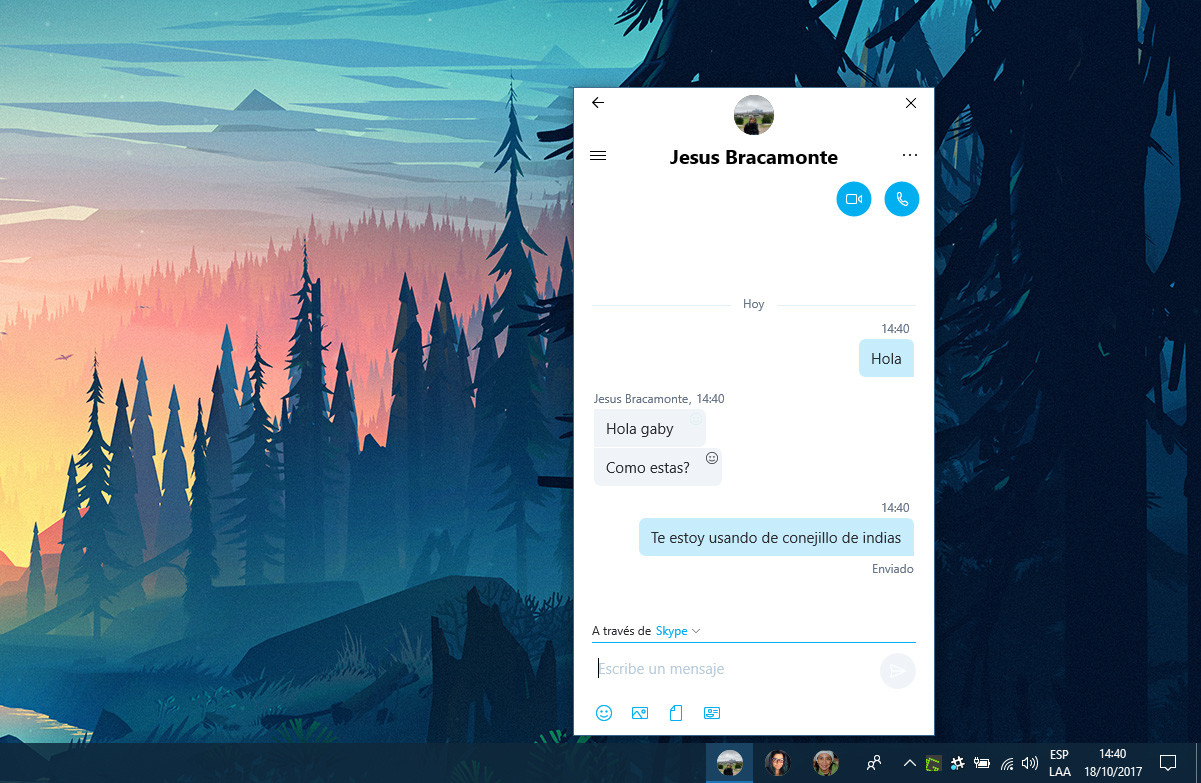1201x783 pixels.
Task: Click the 'Enviado' status label
Action: click(893, 569)
